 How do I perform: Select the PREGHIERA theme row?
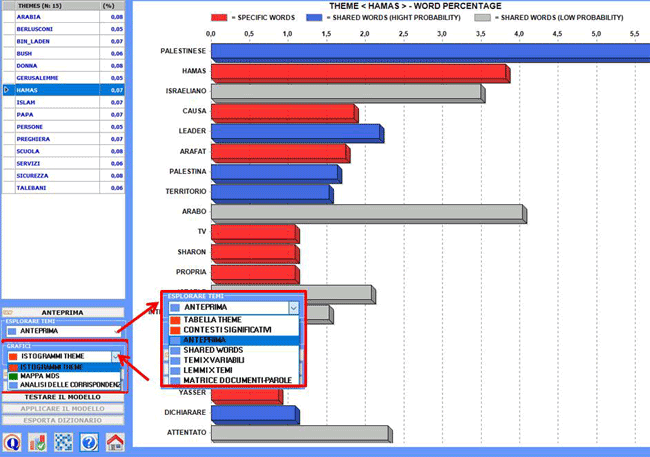pos(63,139)
